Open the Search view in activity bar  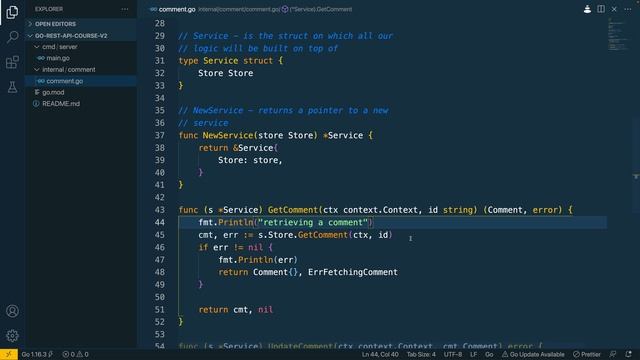[x=12, y=37]
